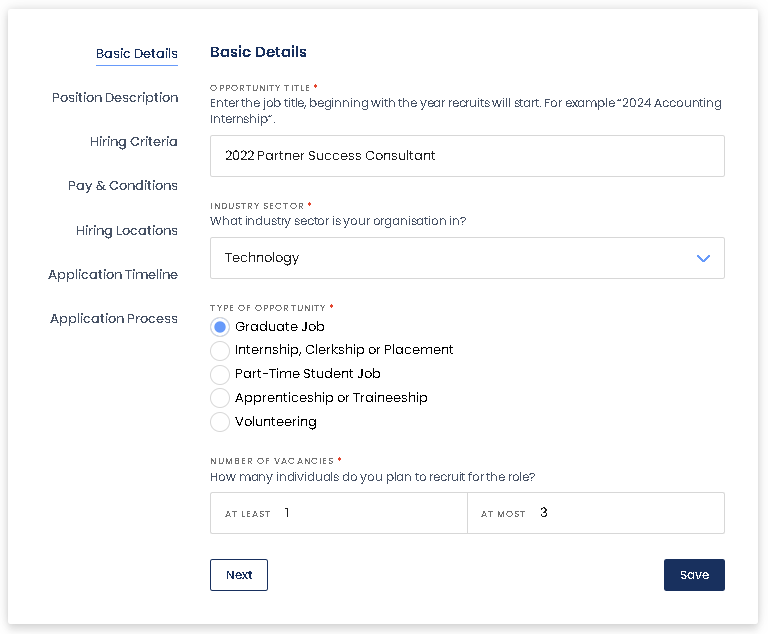Switch to the Application Timeline tab

coord(113,275)
